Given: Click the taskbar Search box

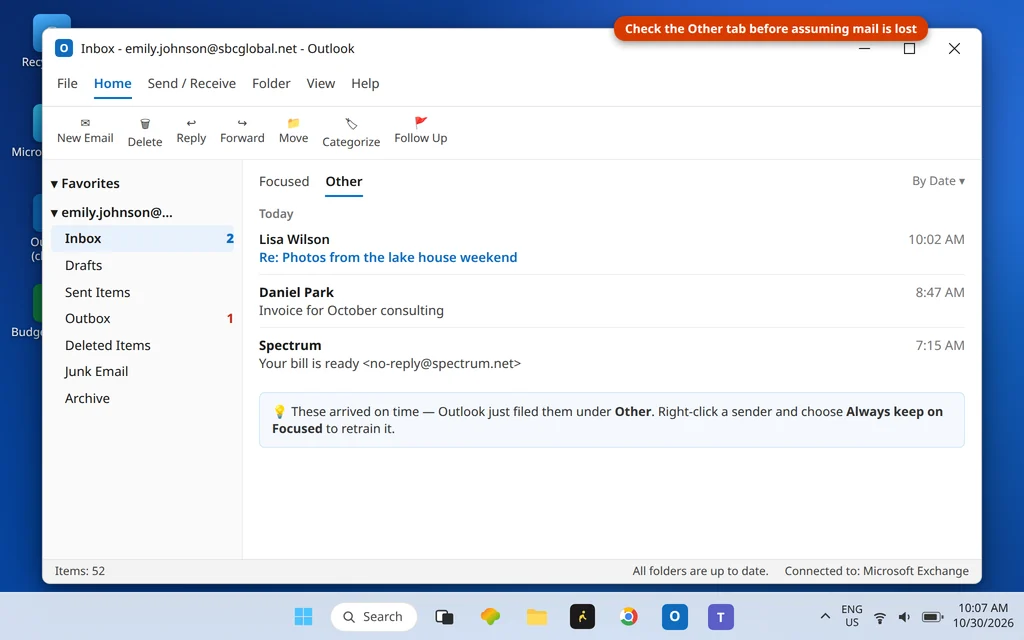Looking at the screenshot, I should point(374,616).
